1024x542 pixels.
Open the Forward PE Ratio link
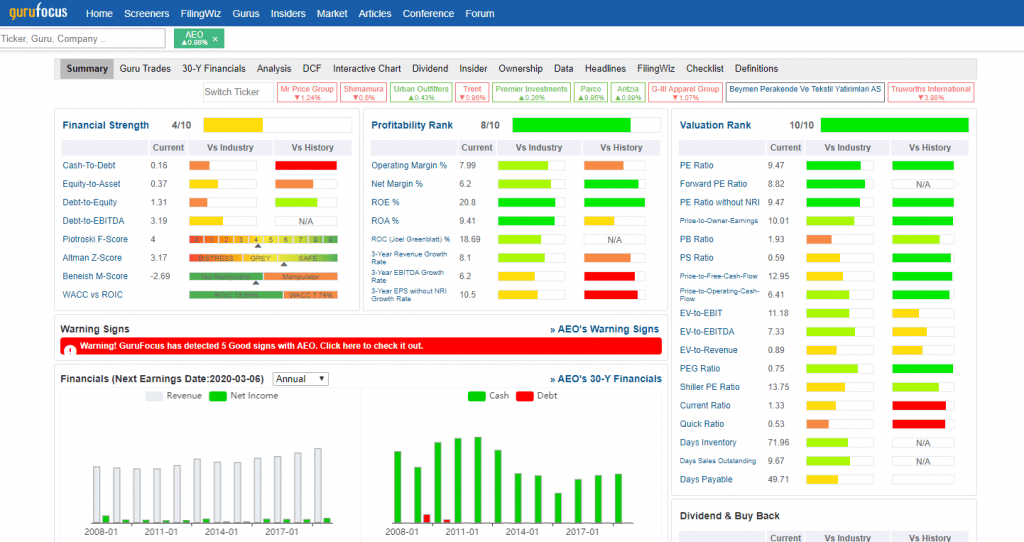713,184
